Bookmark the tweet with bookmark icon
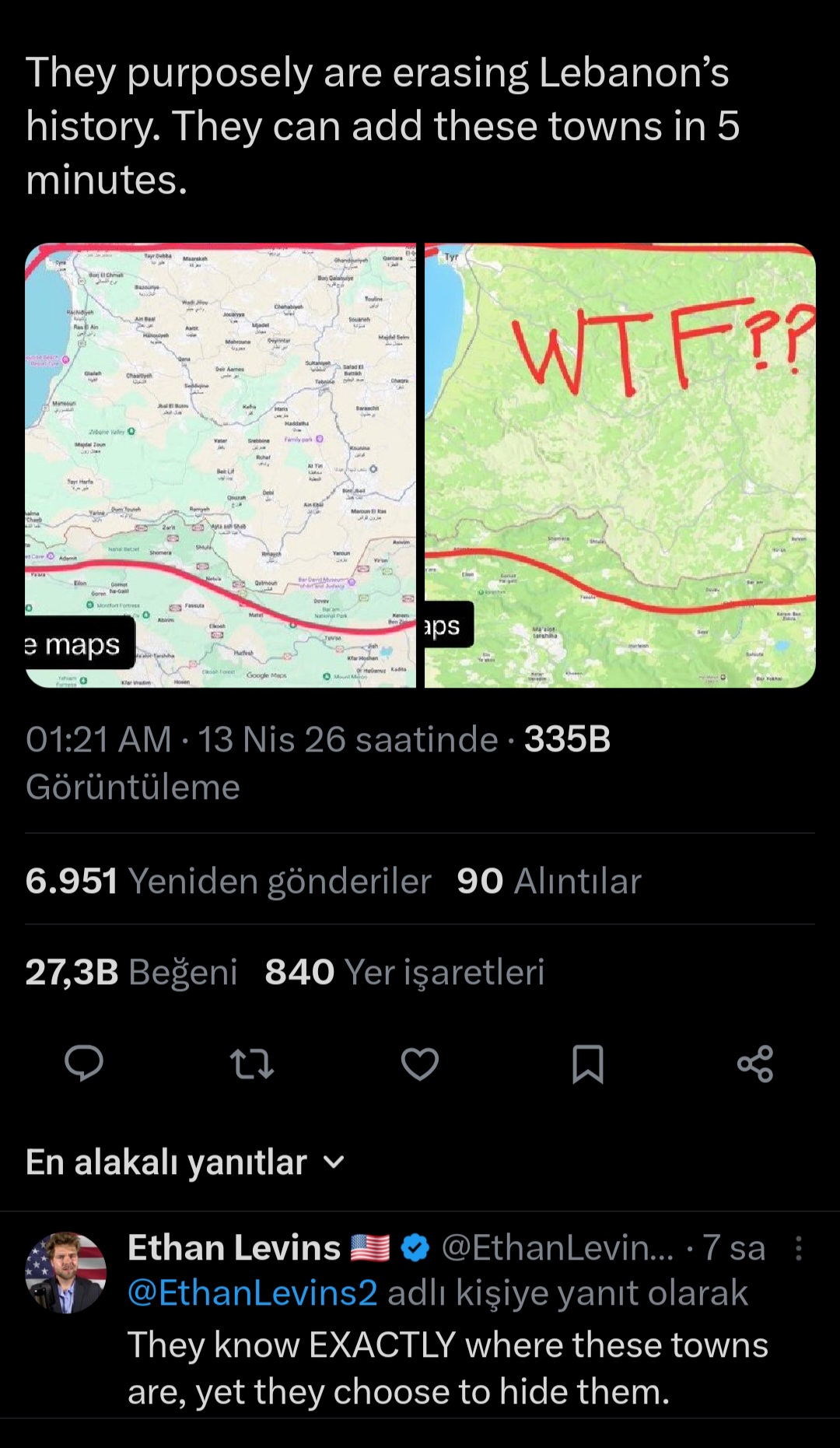The height and width of the screenshot is (1448, 840). pyautogui.click(x=588, y=1064)
